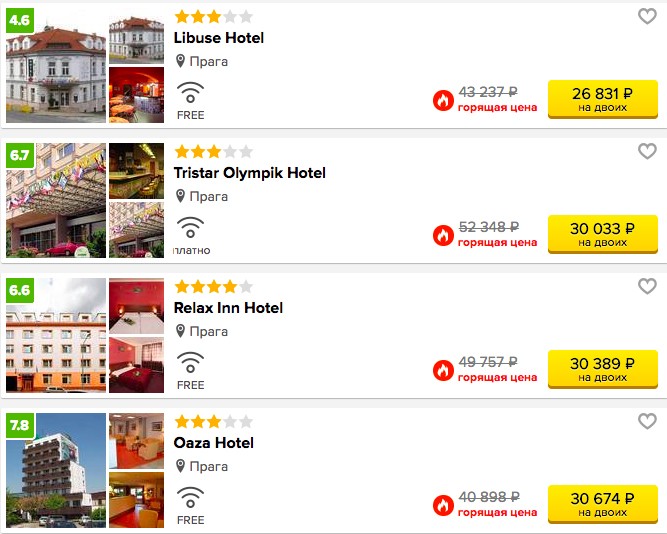Open the Libuse Hotel title link
667x534 pixels.
click(219, 38)
